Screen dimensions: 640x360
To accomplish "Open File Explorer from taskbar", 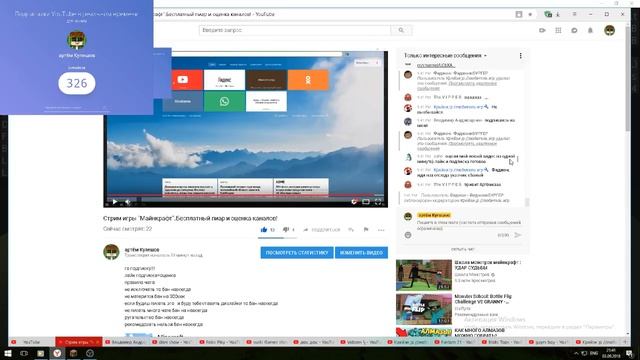I will click(x=40, y=353).
